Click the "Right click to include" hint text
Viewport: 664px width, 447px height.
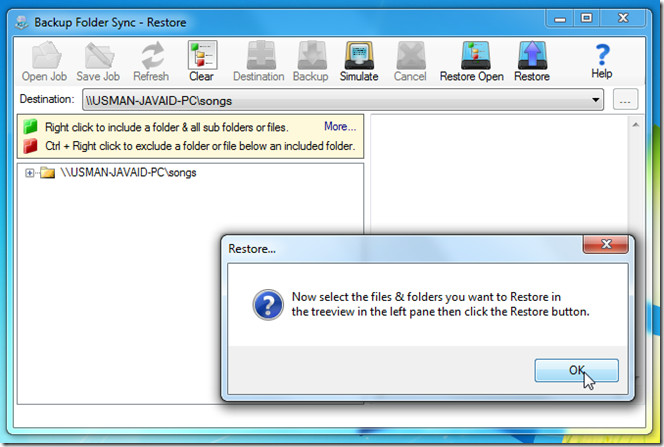(x=166, y=127)
